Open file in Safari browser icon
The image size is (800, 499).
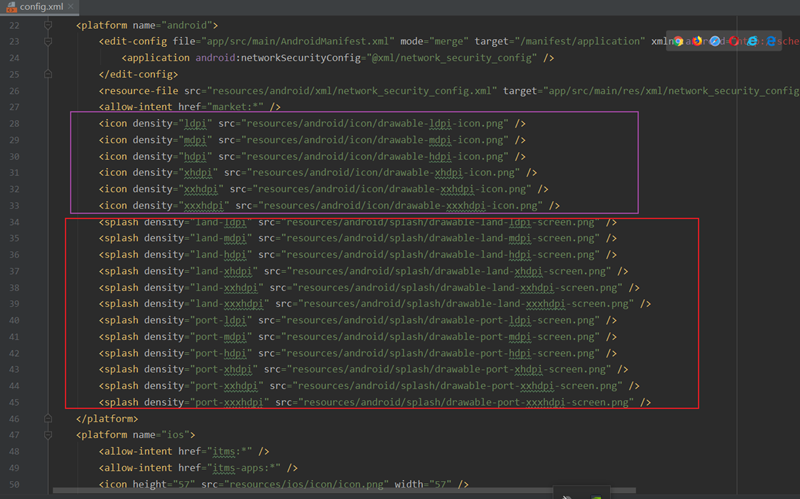point(715,41)
